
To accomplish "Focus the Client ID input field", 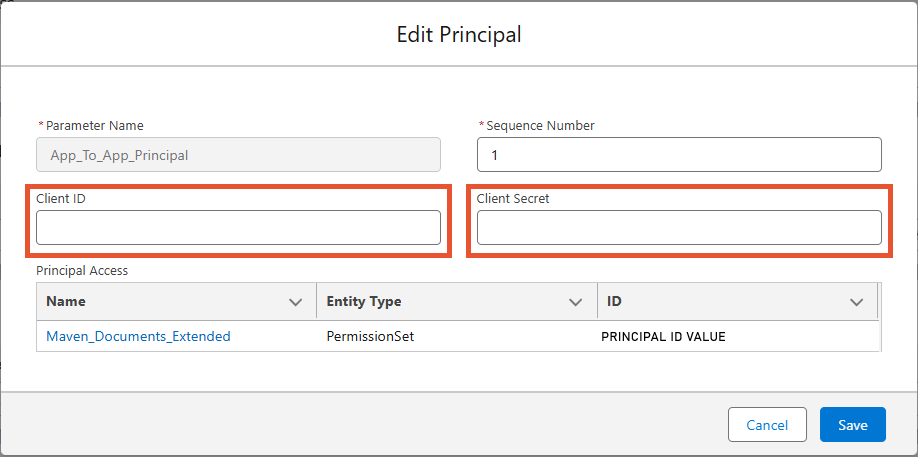I will pyautogui.click(x=238, y=227).
